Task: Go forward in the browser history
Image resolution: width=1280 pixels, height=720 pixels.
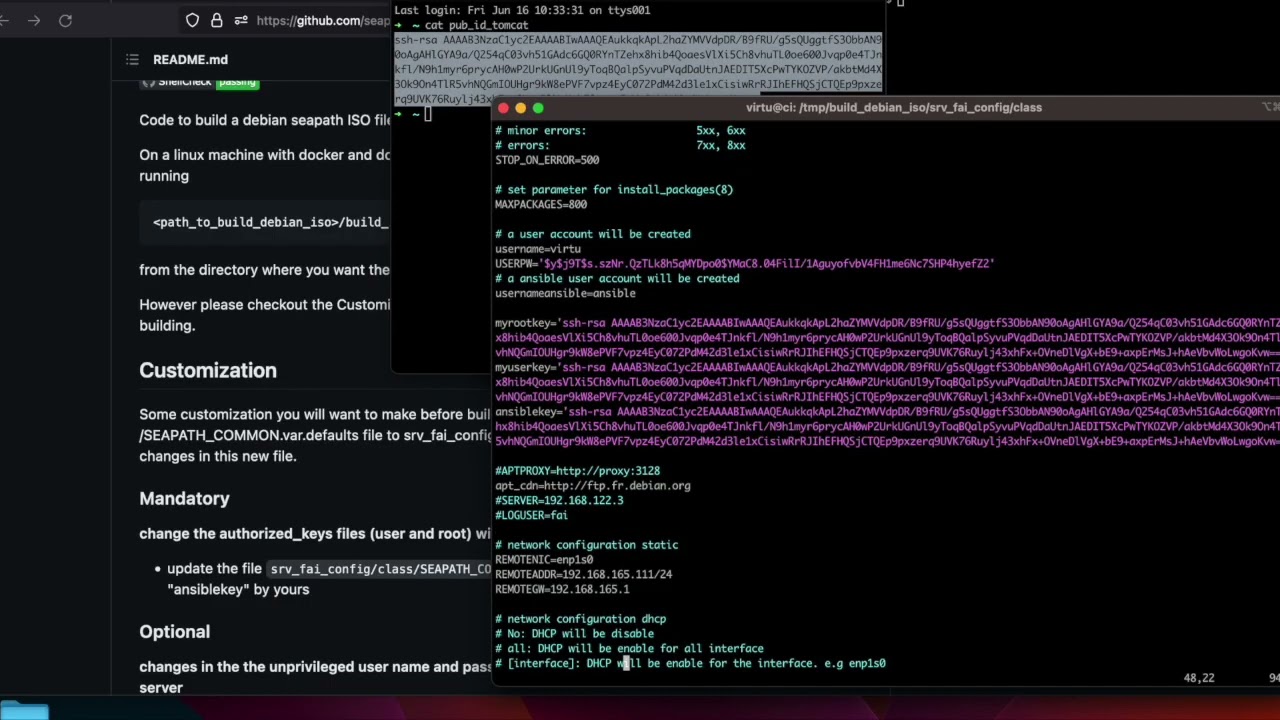Action: 34,20
